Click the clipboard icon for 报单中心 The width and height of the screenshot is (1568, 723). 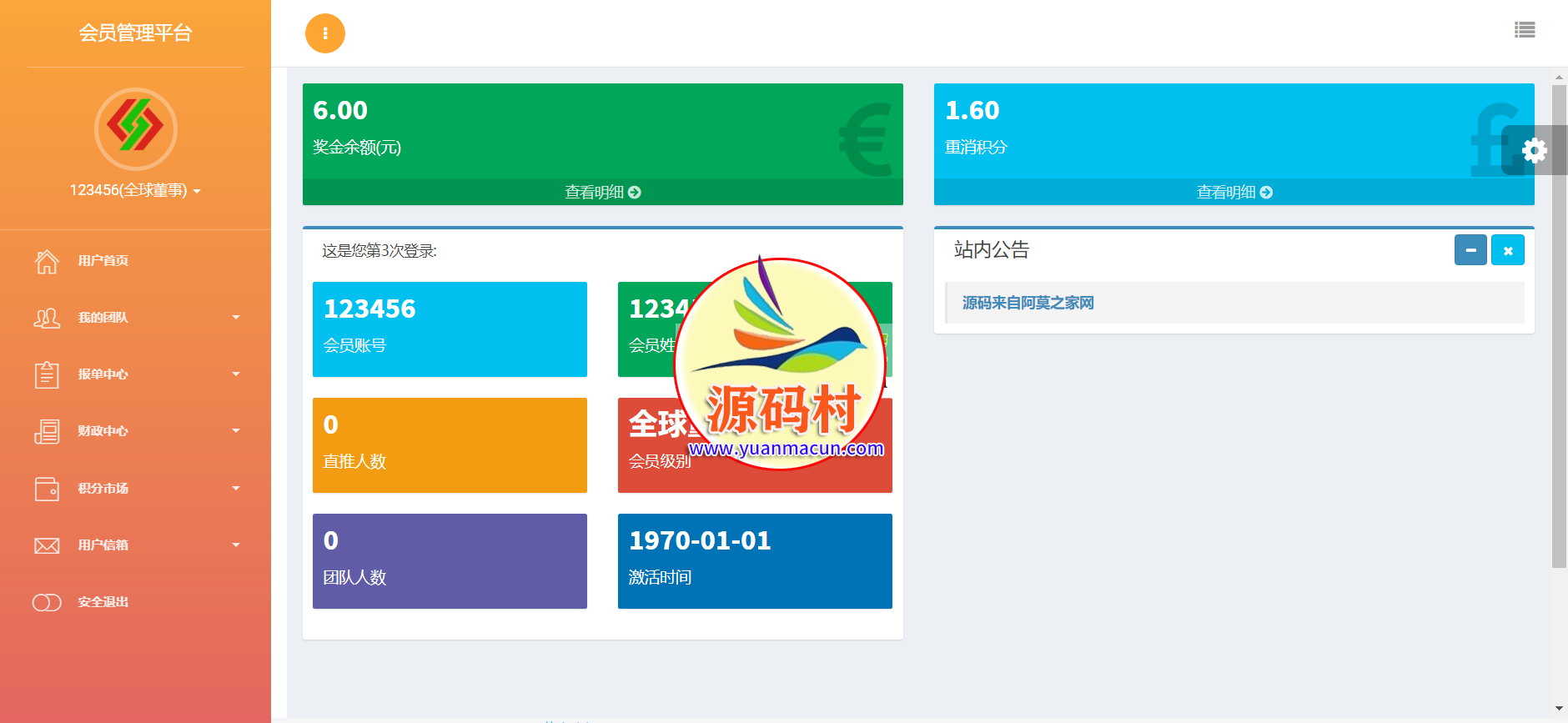click(x=47, y=374)
